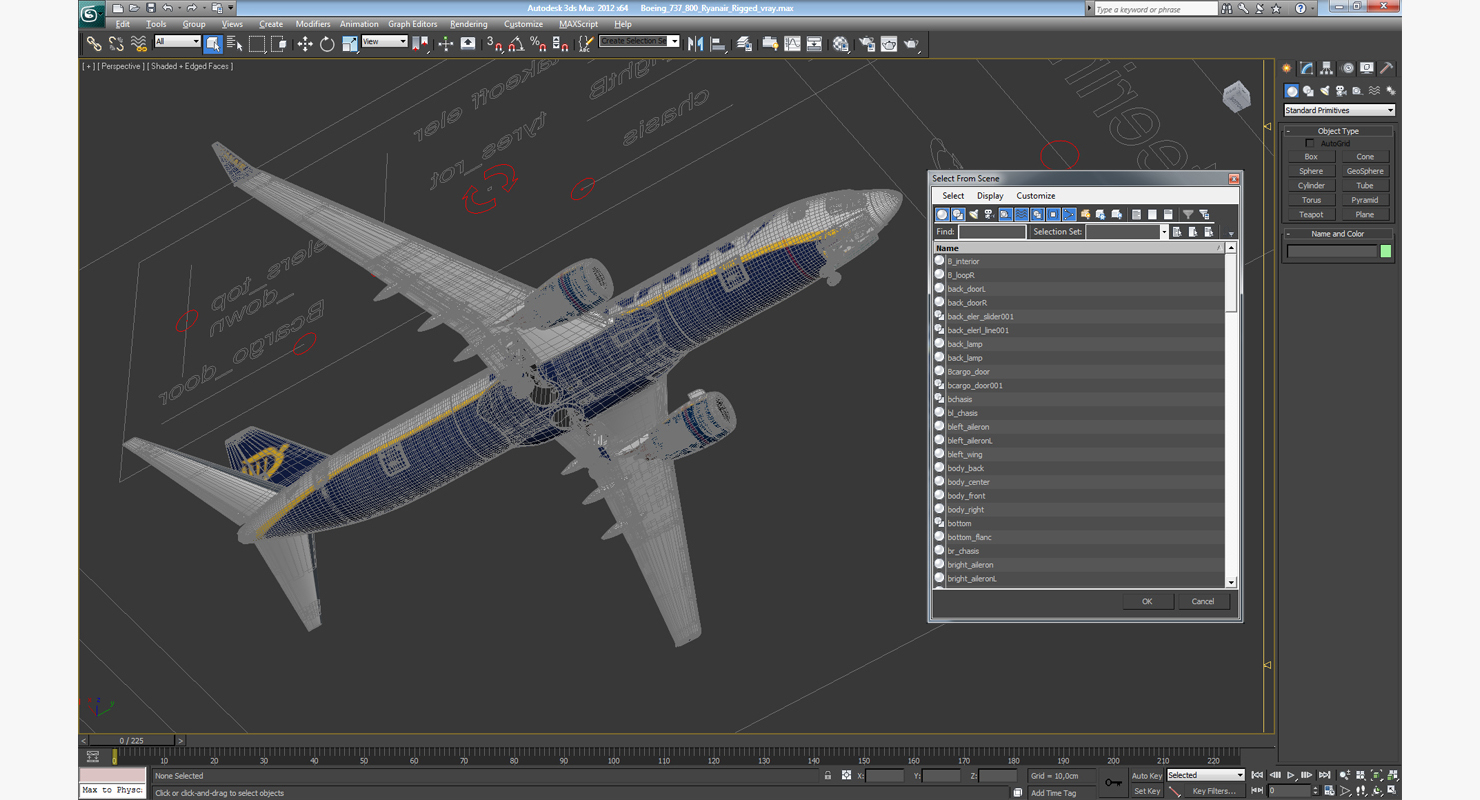Toggle Display Cameras filter in dialog
This screenshot has width=1480, height=800.
(990, 214)
